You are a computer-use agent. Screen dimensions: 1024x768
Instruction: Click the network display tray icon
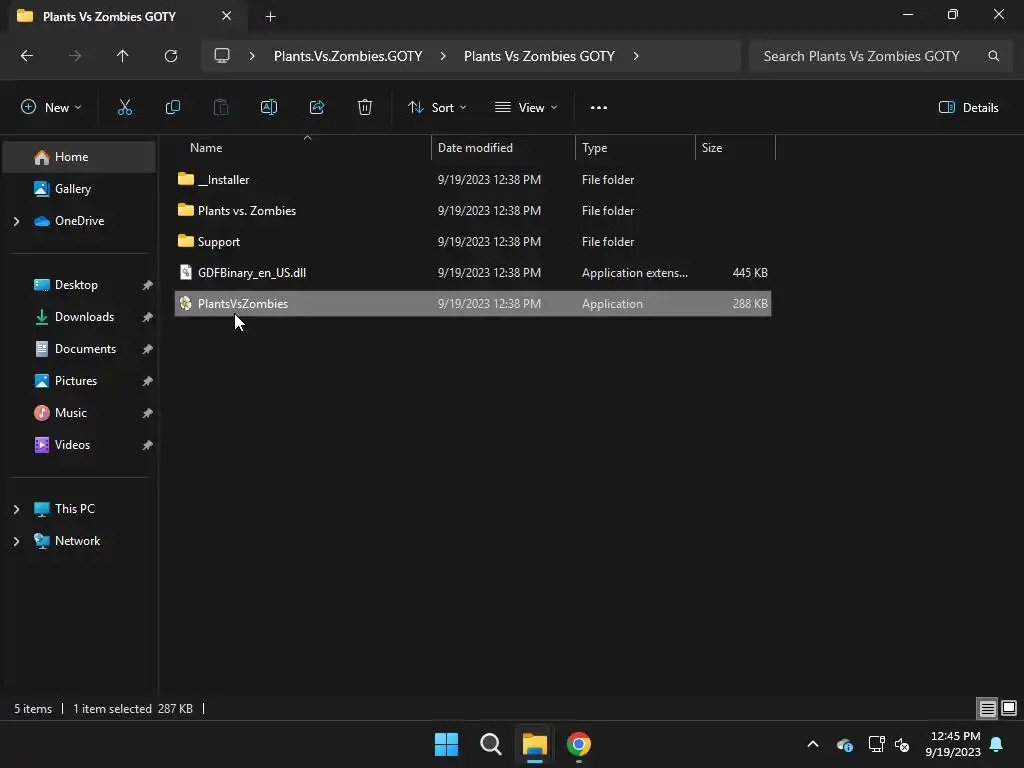pos(876,744)
